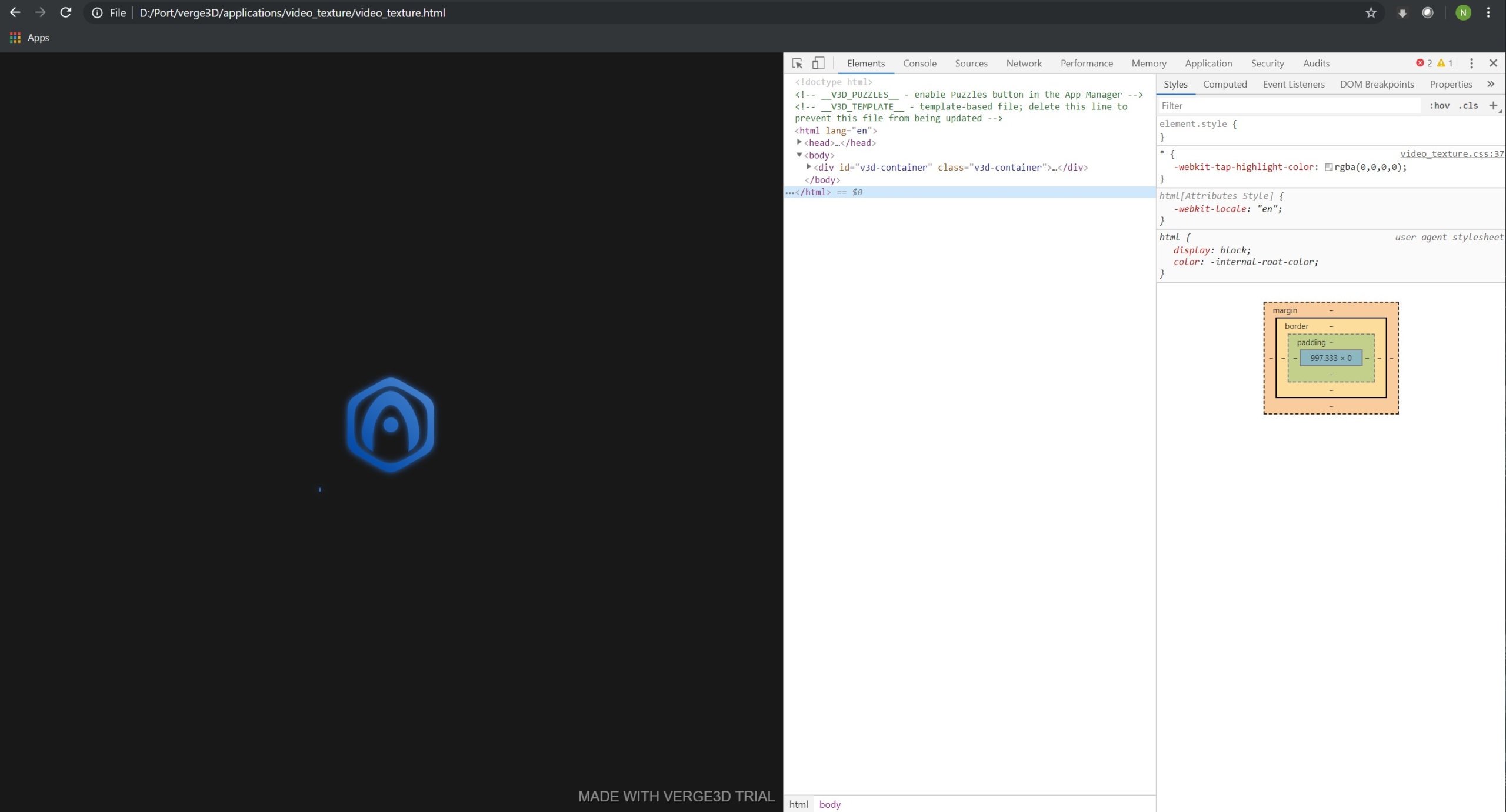Open video_texture.css:37 source link

click(1451, 153)
